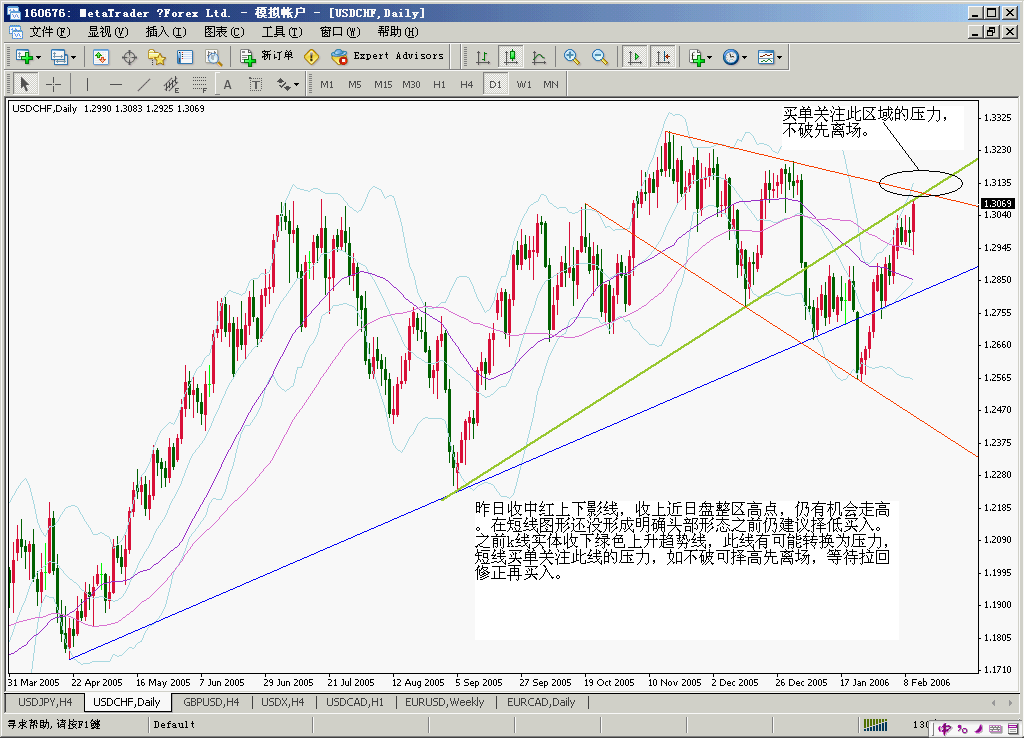
Task: Select the Cursor arrow tool
Action: (x=25, y=84)
